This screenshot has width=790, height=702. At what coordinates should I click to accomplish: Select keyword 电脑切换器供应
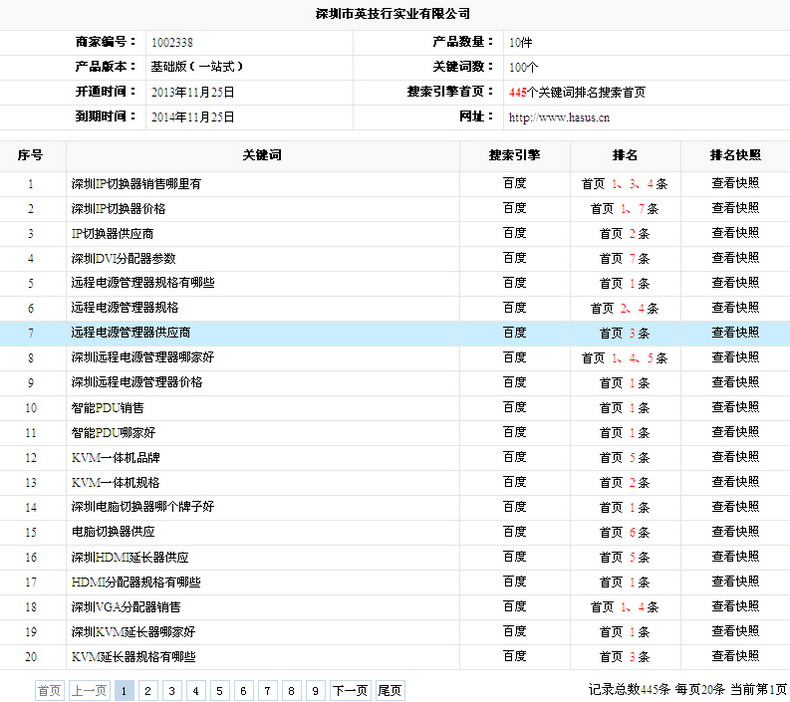coord(113,532)
